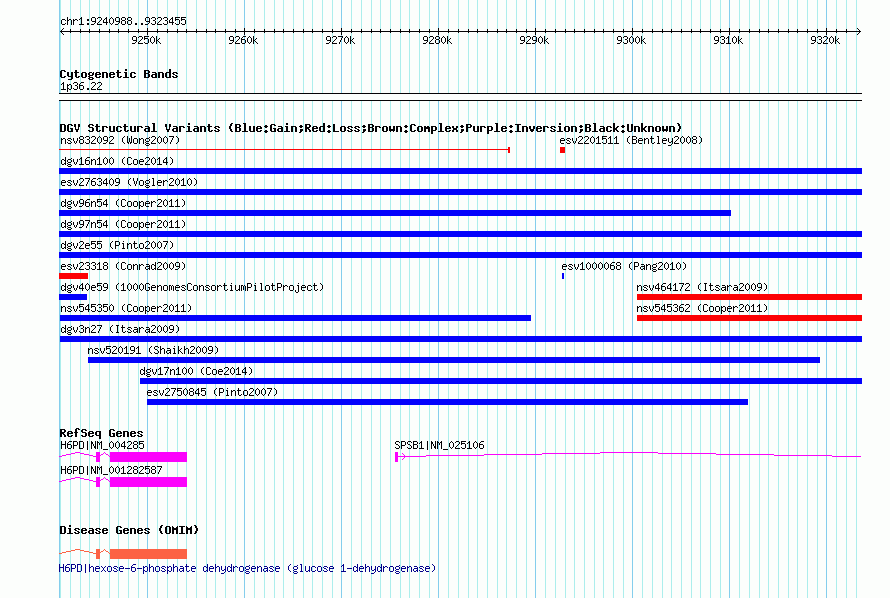This screenshot has height=598, width=890.
Task: Click the 9310k ruler tick label
Action: [728, 40]
